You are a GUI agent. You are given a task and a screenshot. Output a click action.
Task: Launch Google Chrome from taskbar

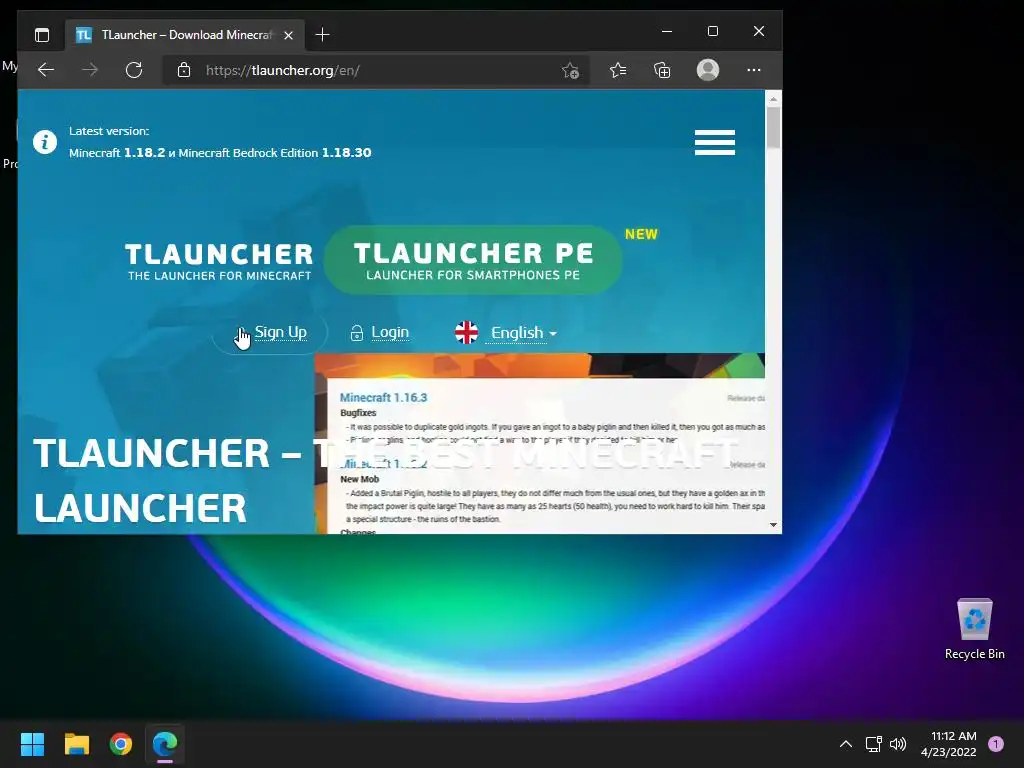click(121, 744)
